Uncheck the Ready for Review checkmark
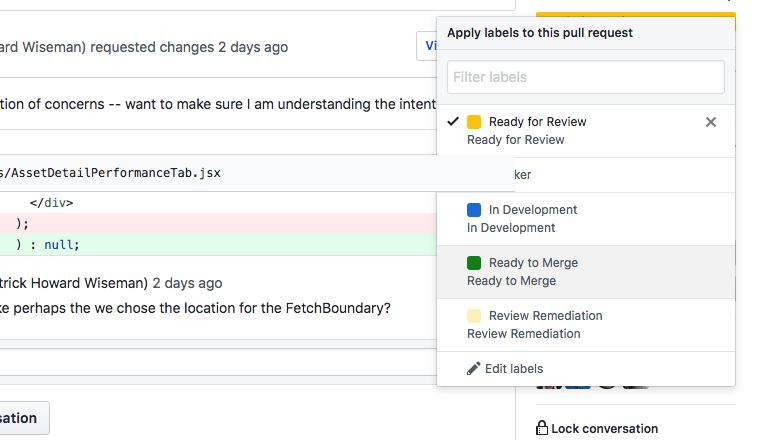The height and width of the screenshot is (440, 773). coord(453,121)
